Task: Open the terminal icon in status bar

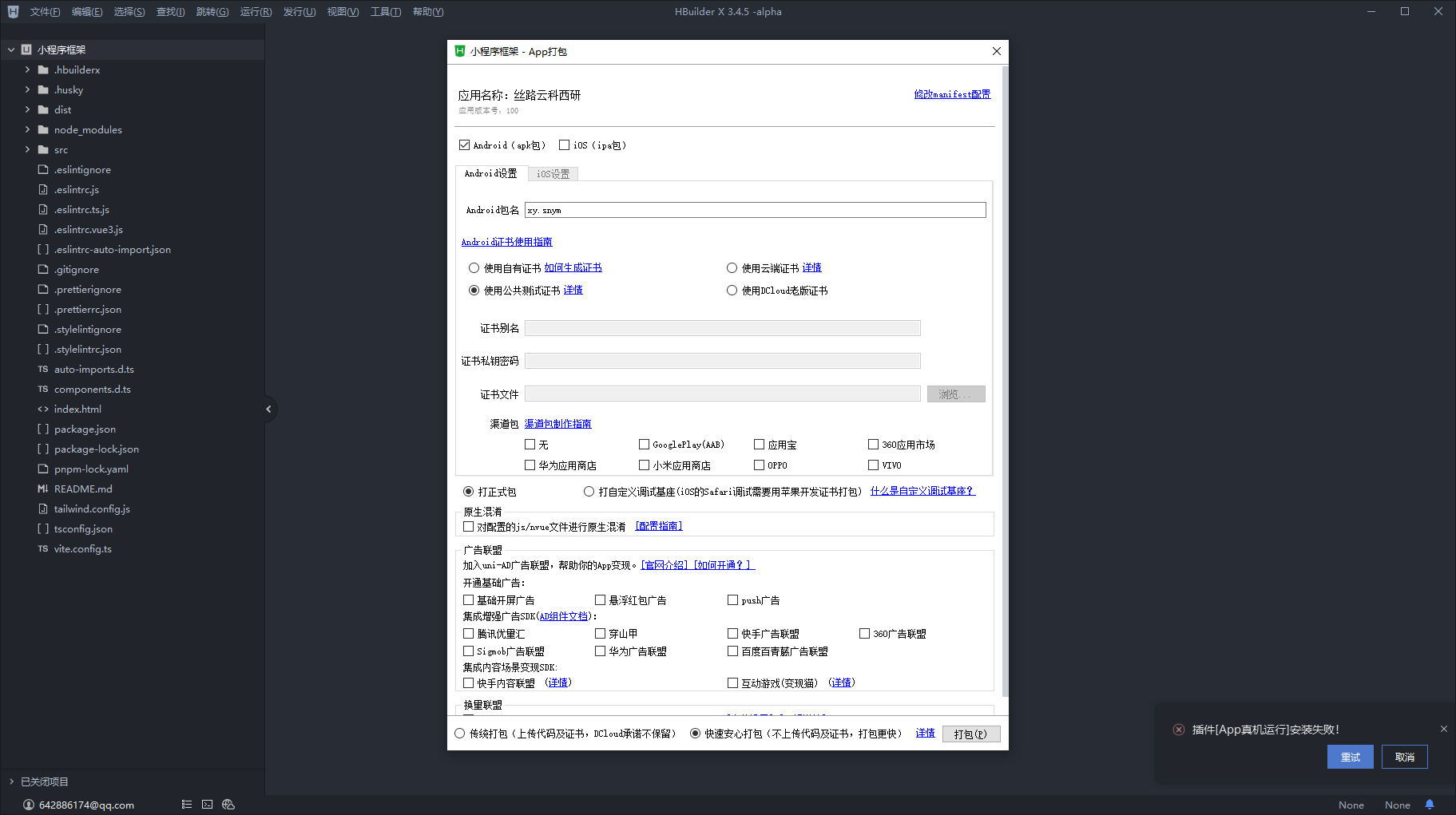Action: tap(207, 805)
